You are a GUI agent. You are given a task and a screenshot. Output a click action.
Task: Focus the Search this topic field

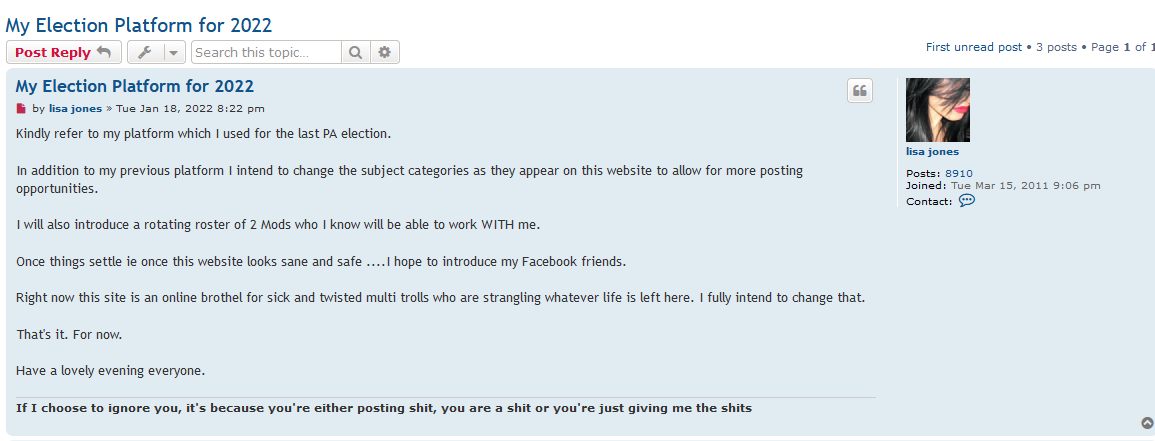[266, 53]
